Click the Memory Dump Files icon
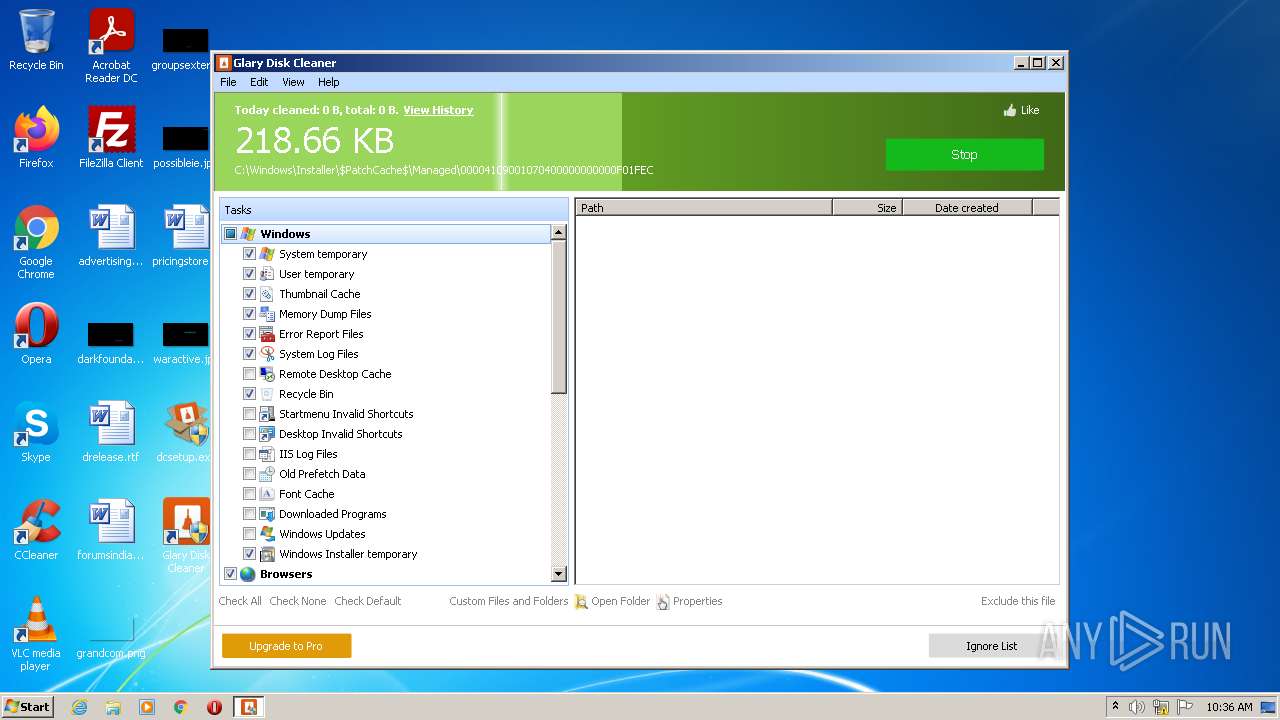Viewport: 1280px width, 720px height. click(x=267, y=314)
